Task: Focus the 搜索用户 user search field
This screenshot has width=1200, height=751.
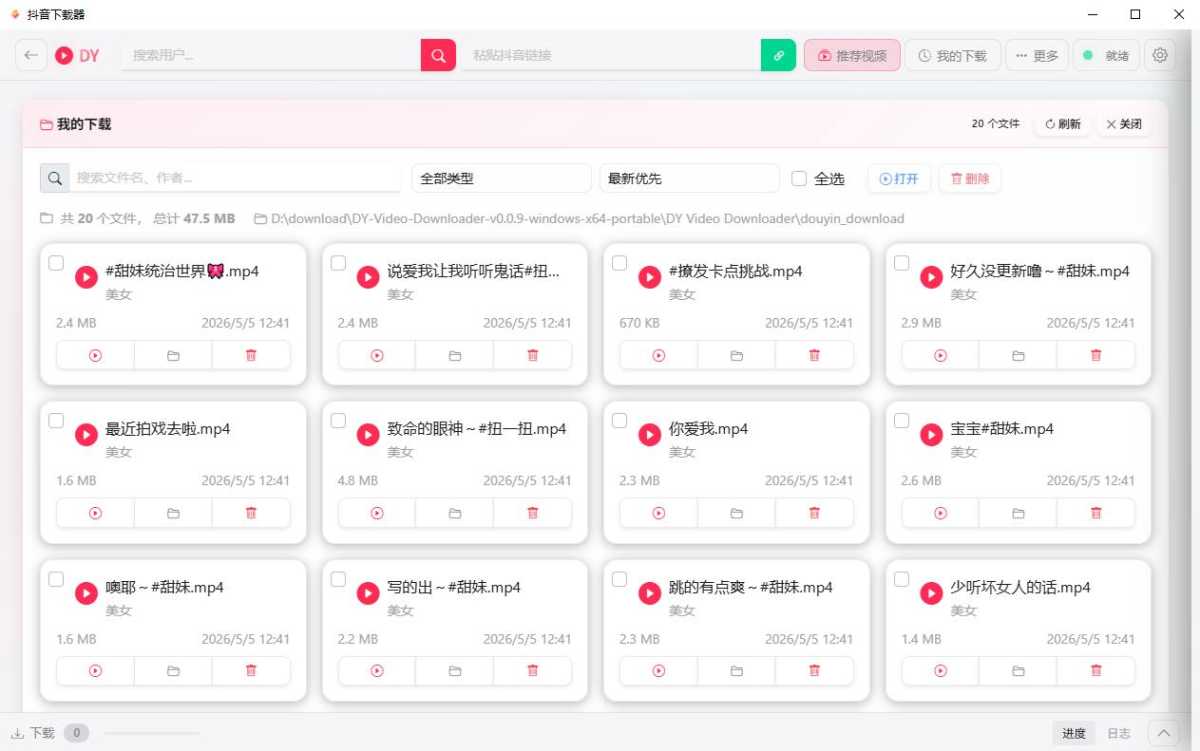Action: tap(271, 56)
